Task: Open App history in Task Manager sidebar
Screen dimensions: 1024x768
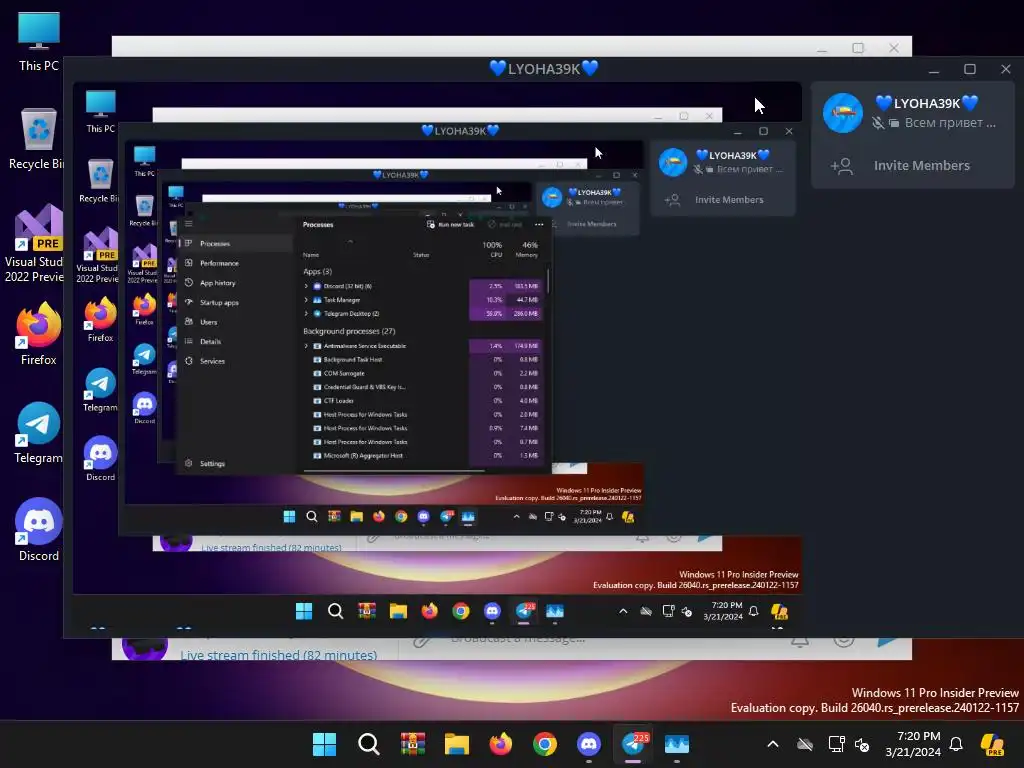Action: (x=236, y=283)
